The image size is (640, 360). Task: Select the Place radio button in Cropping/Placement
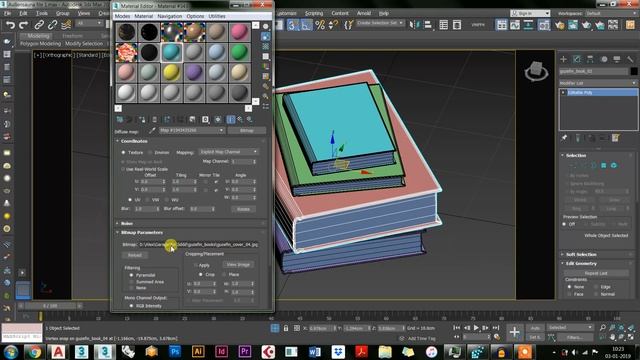tap(224, 274)
